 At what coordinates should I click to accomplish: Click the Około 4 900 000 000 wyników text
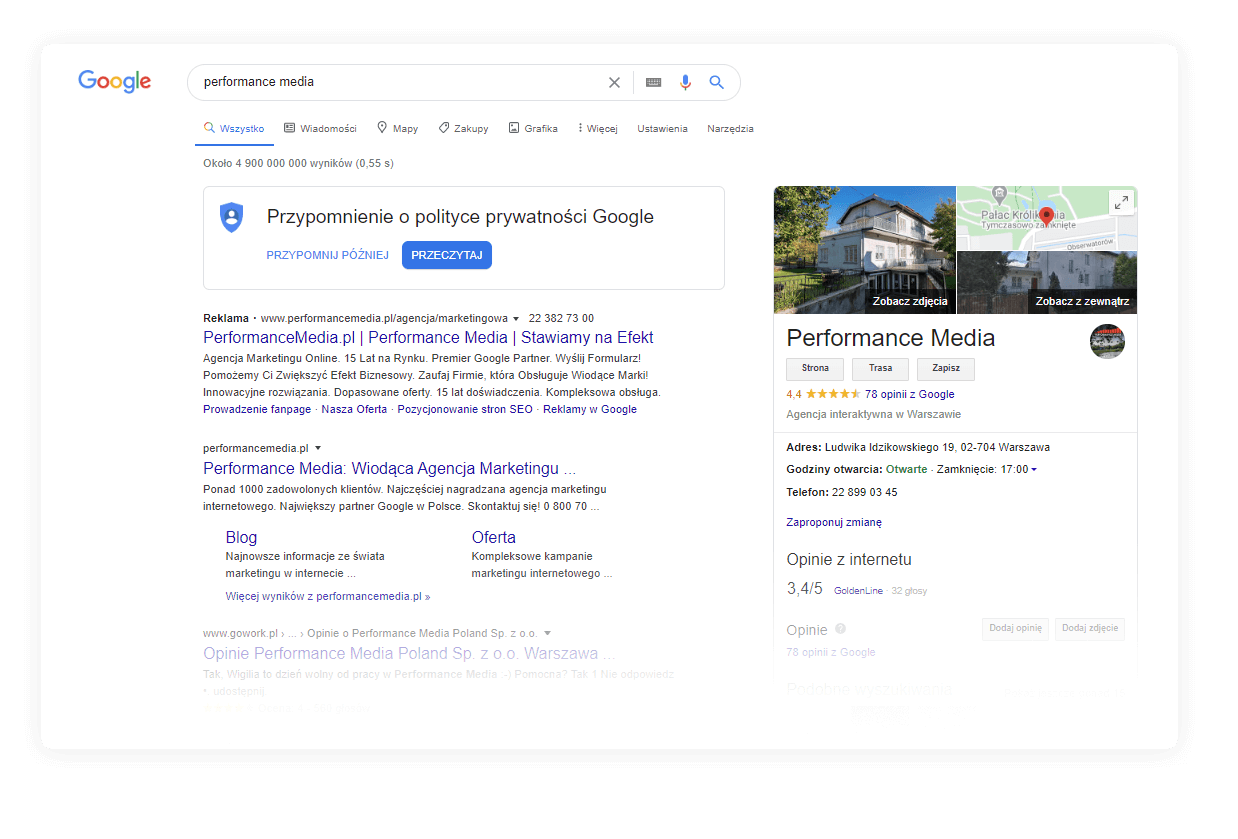[298, 163]
